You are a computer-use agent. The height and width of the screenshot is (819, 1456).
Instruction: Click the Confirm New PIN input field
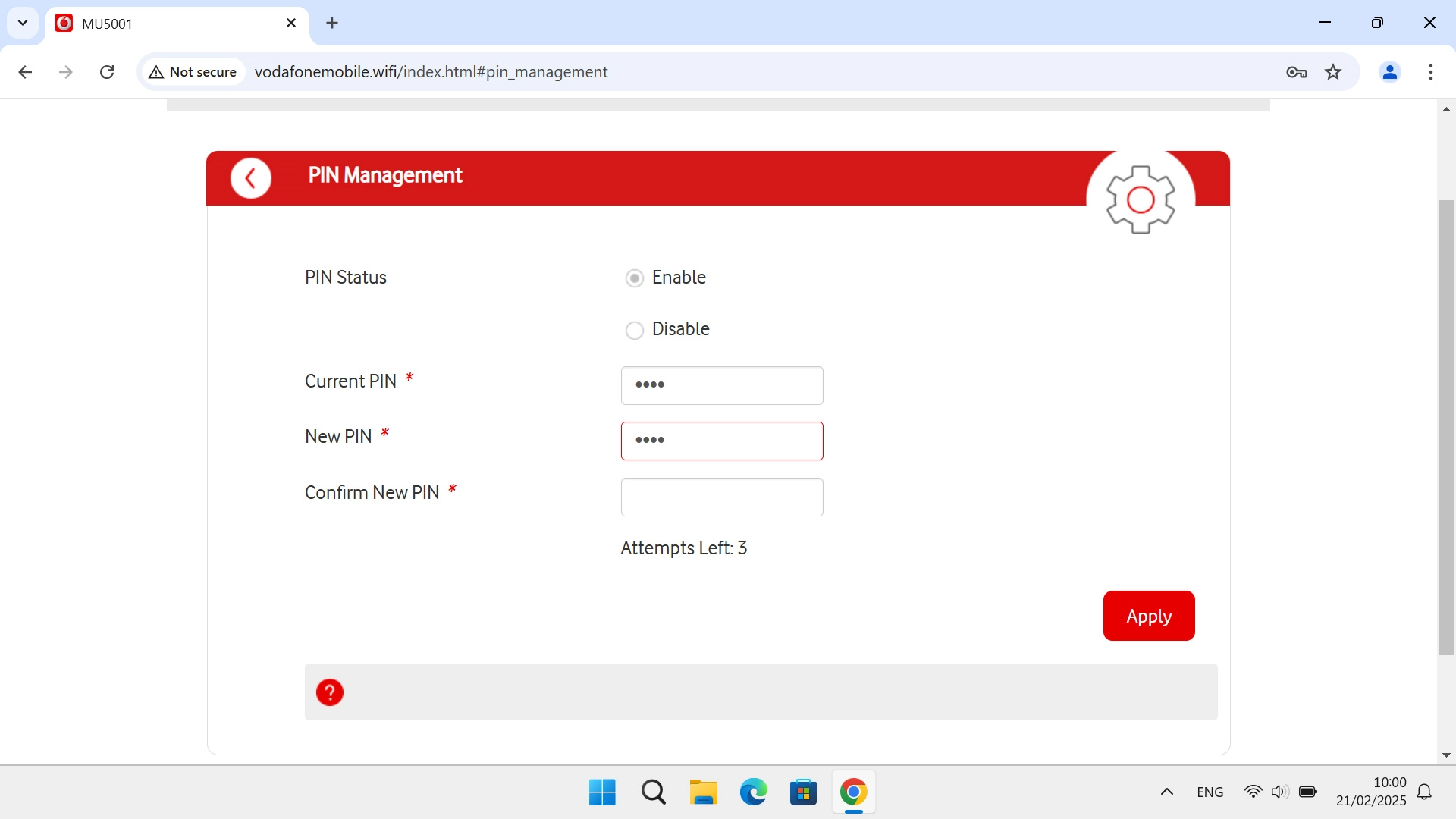tap(721, 497)
